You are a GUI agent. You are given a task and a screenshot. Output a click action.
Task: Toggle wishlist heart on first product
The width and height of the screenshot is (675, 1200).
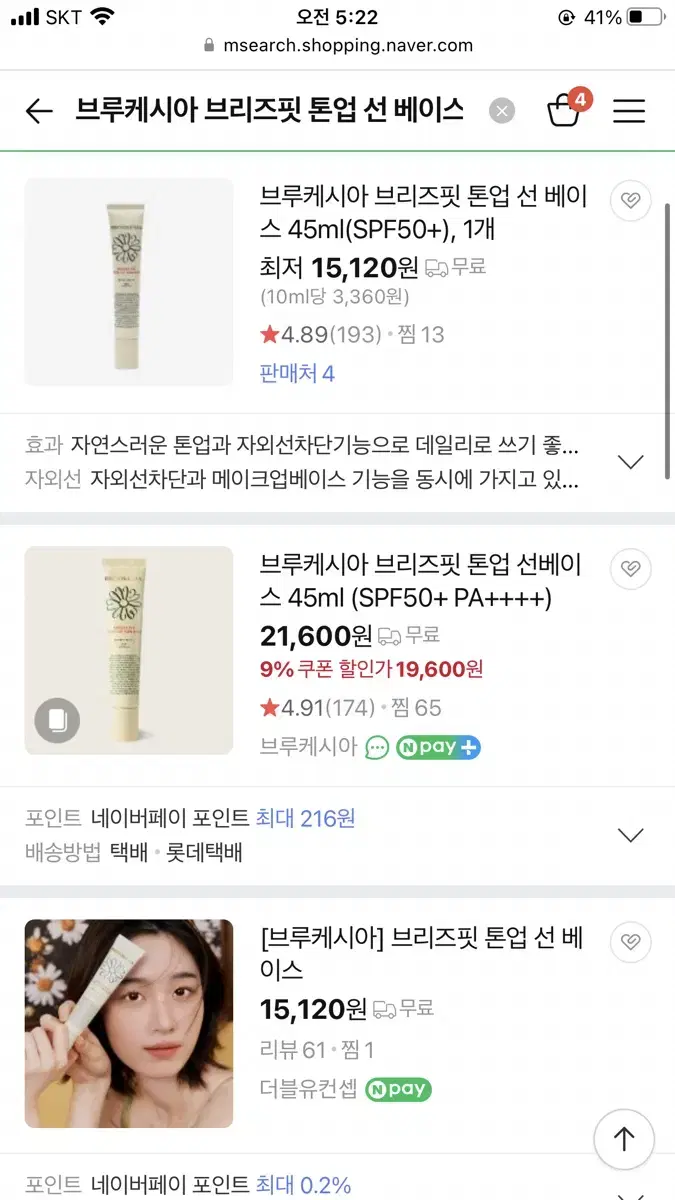[630, 200]
